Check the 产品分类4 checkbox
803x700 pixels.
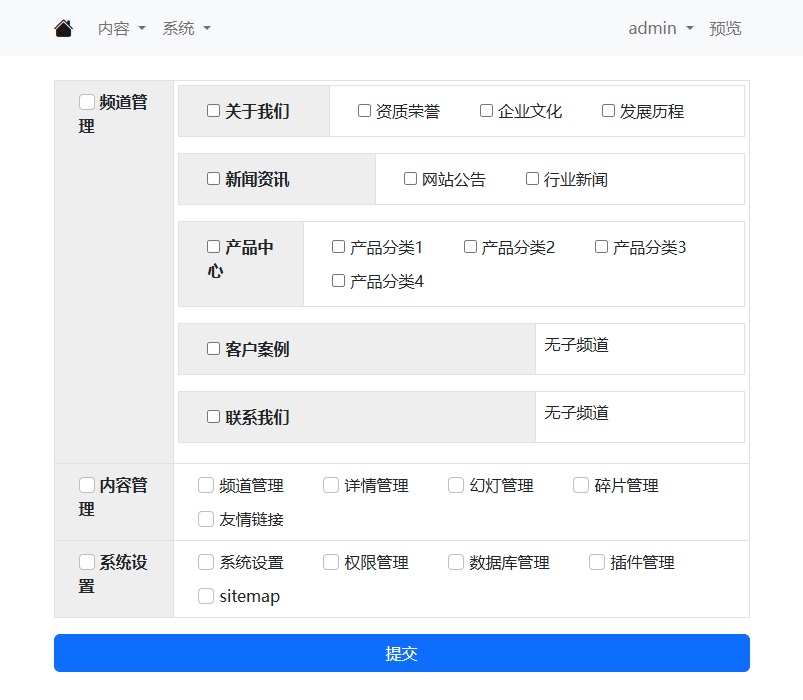coord(338,281)
